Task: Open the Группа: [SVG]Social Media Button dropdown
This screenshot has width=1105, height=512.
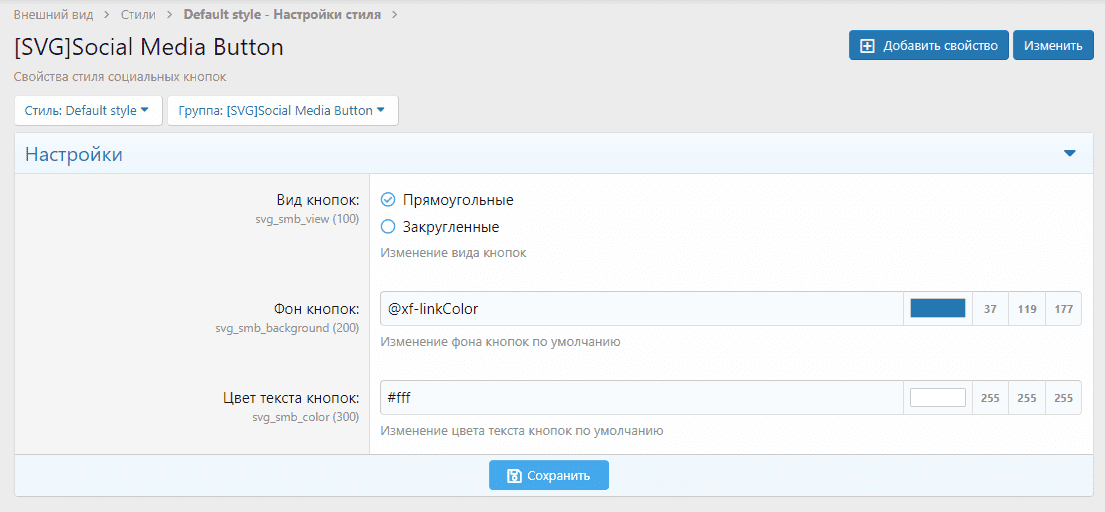Action: [282, 111]
